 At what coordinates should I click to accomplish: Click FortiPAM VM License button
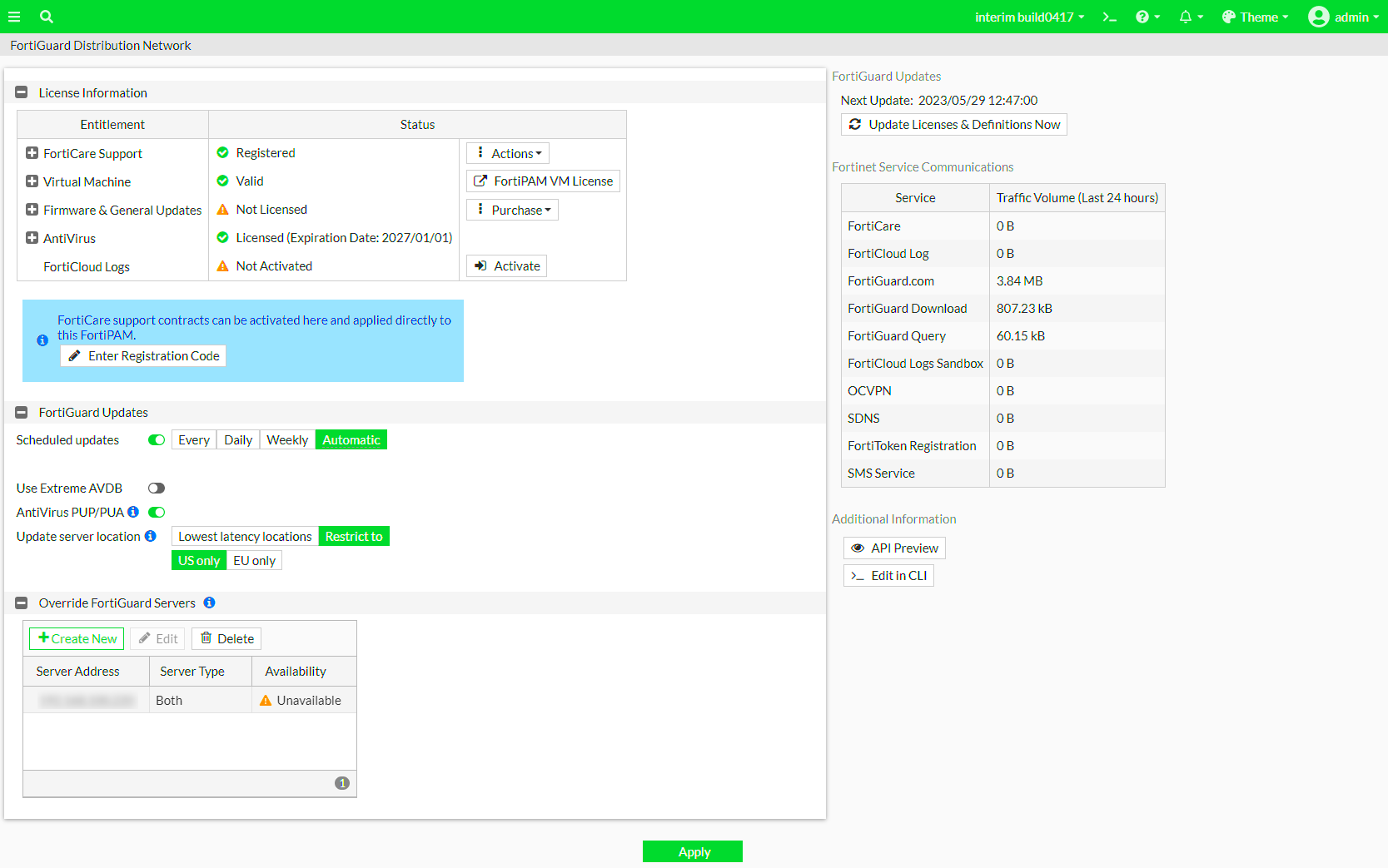click(543, 181)
